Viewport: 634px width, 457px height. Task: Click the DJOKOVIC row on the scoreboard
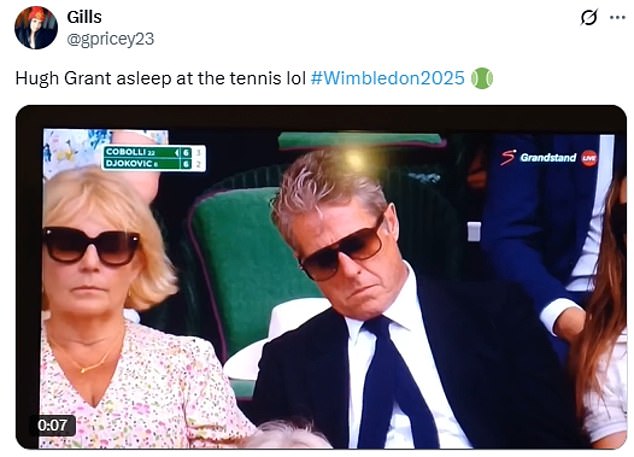(x=153, y=164)
